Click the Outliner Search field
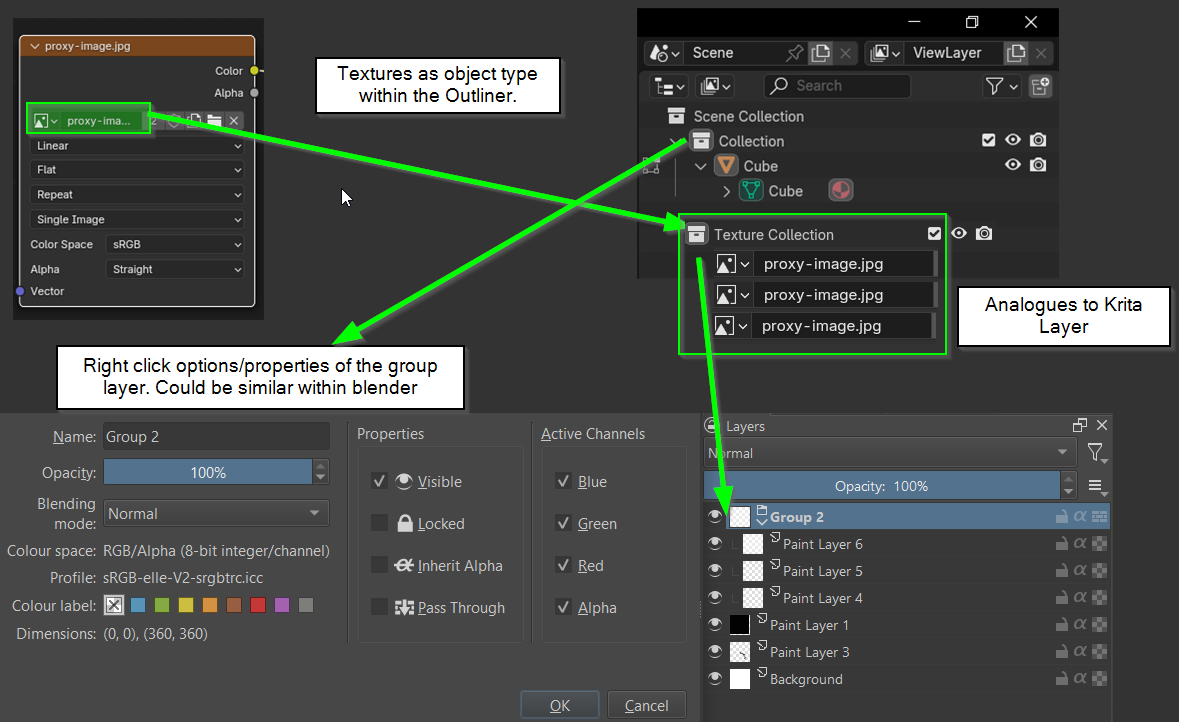Image resolution: width=1179 pixels, height=722 pixels. 837,86
